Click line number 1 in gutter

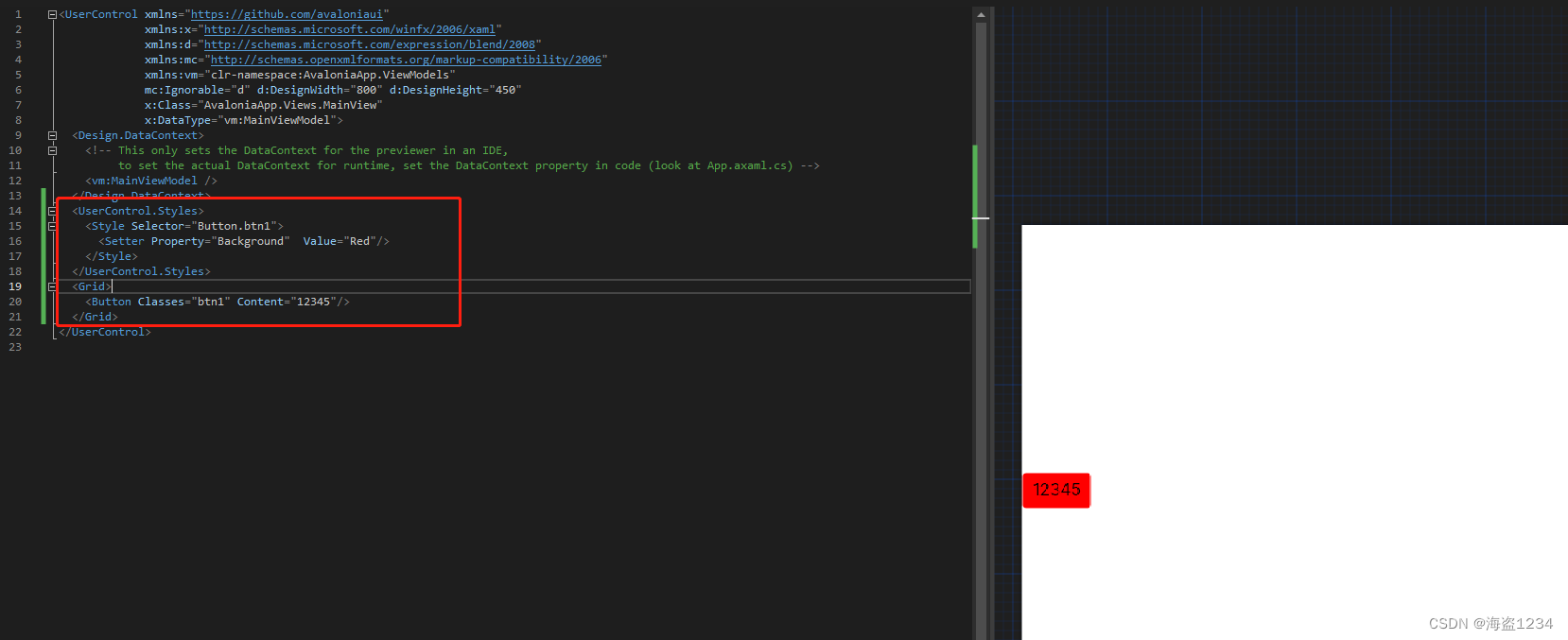pos(18,14)
